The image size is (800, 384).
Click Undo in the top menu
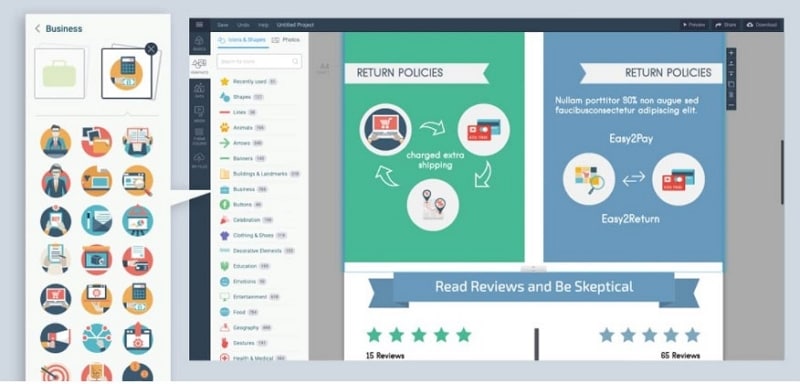tap(243, 25)
